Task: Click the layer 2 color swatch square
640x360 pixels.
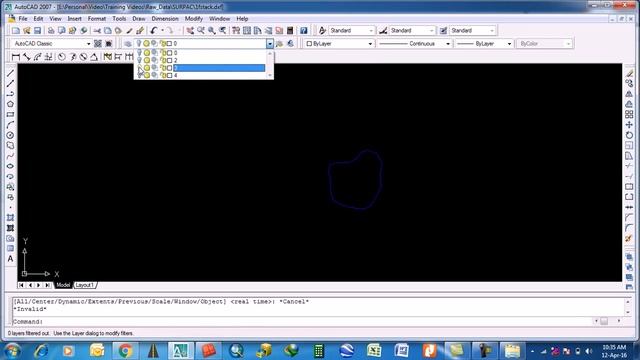Action: pos(169,60)
